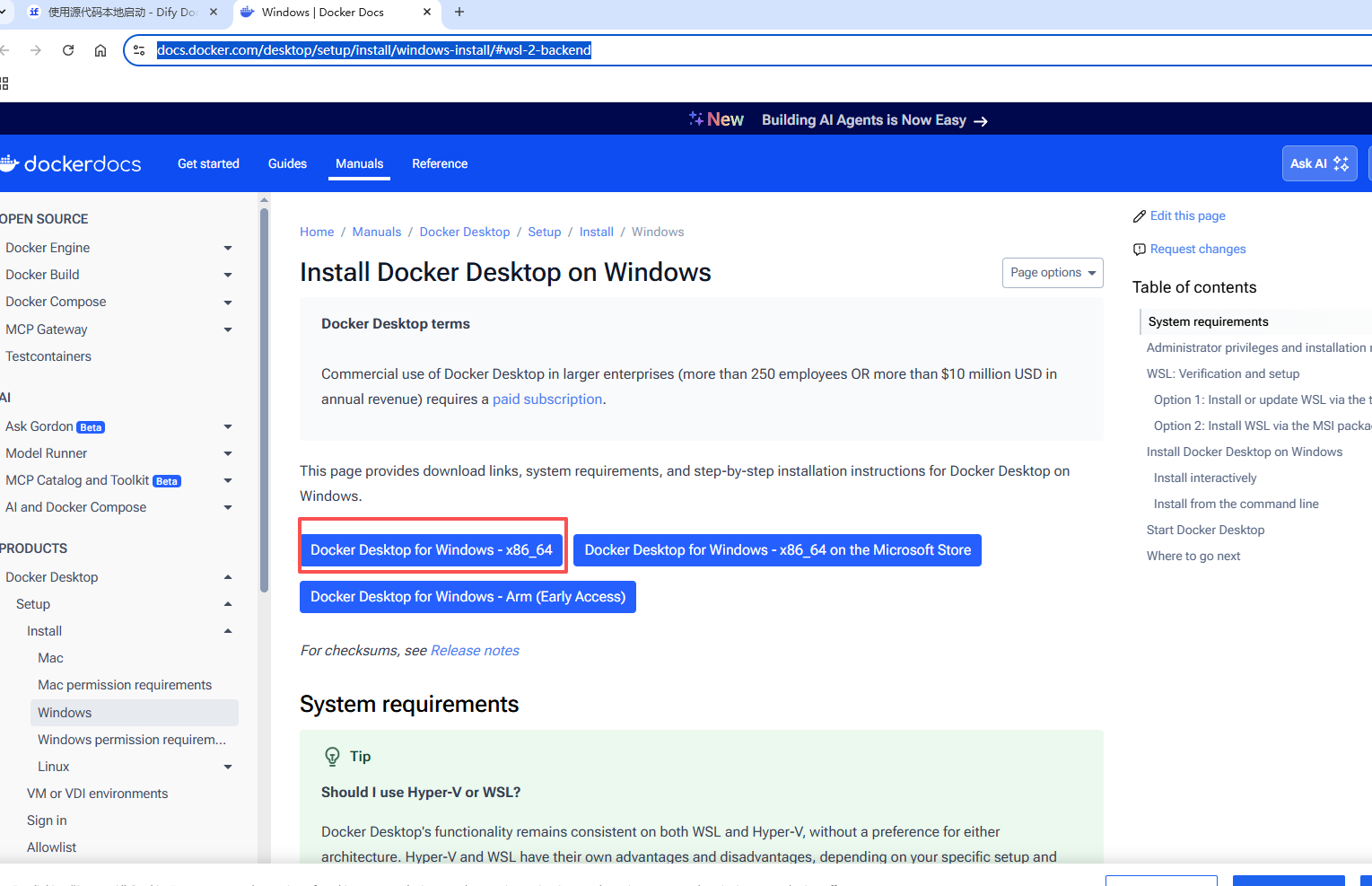Click Building AI Agents is Now Easy banner
The height and width of the screenshot is (886, 1372).
click(874, 120)
